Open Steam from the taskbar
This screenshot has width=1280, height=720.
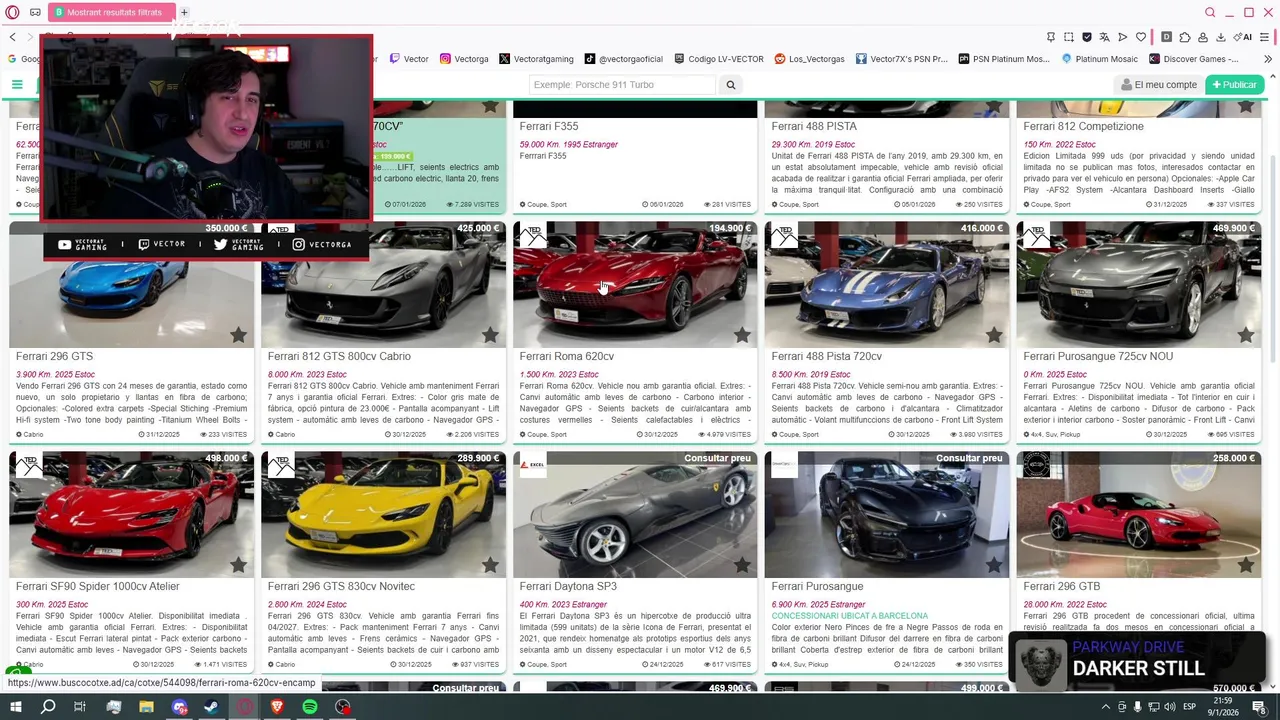coord(212,707)
